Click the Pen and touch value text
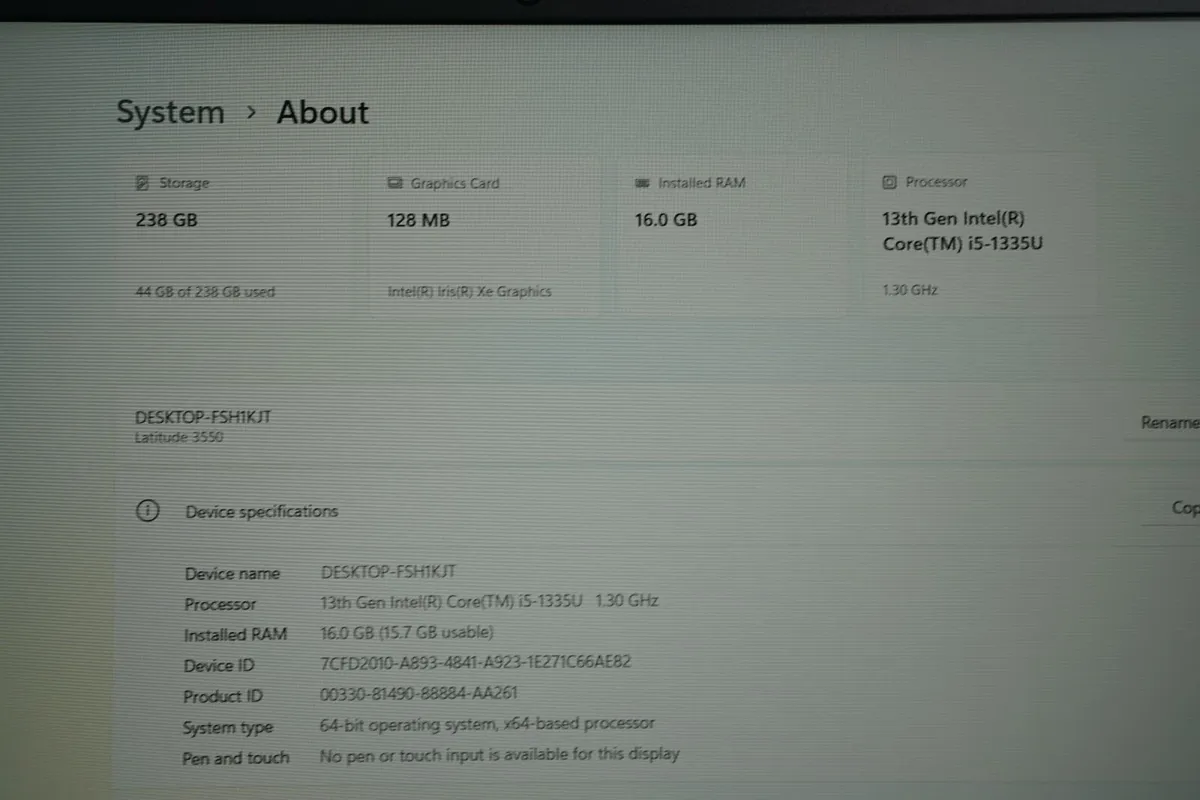This screenshot has height=800, width=1200. coord(498,755)
